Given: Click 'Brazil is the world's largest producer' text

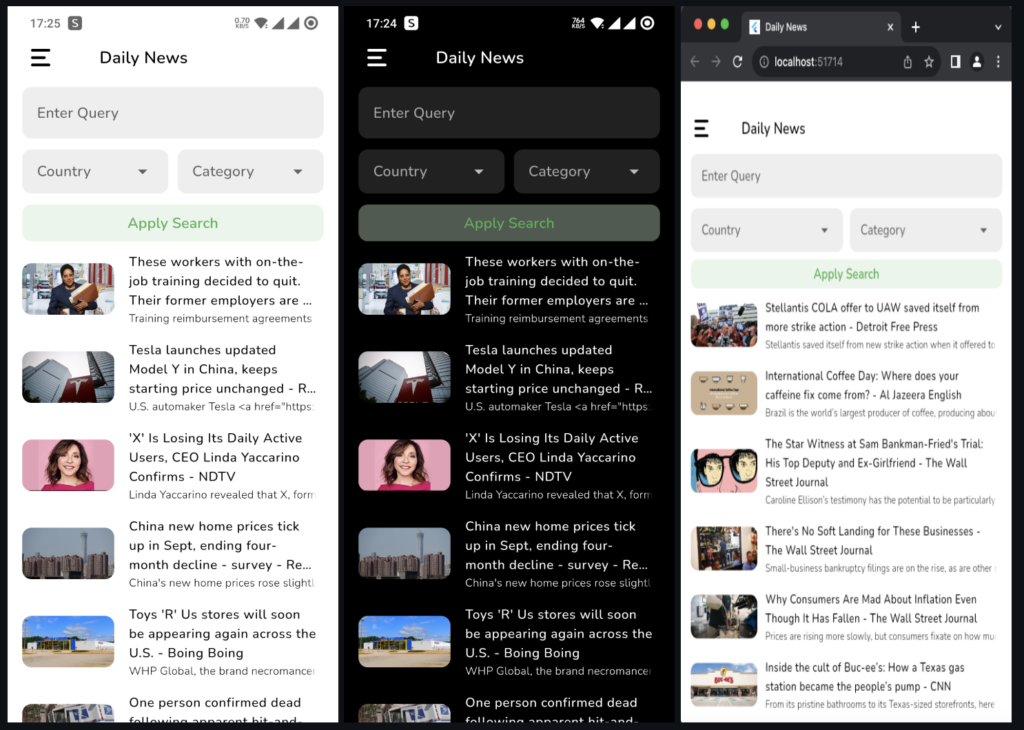Looking at the screenshot, I should point(880,413).
